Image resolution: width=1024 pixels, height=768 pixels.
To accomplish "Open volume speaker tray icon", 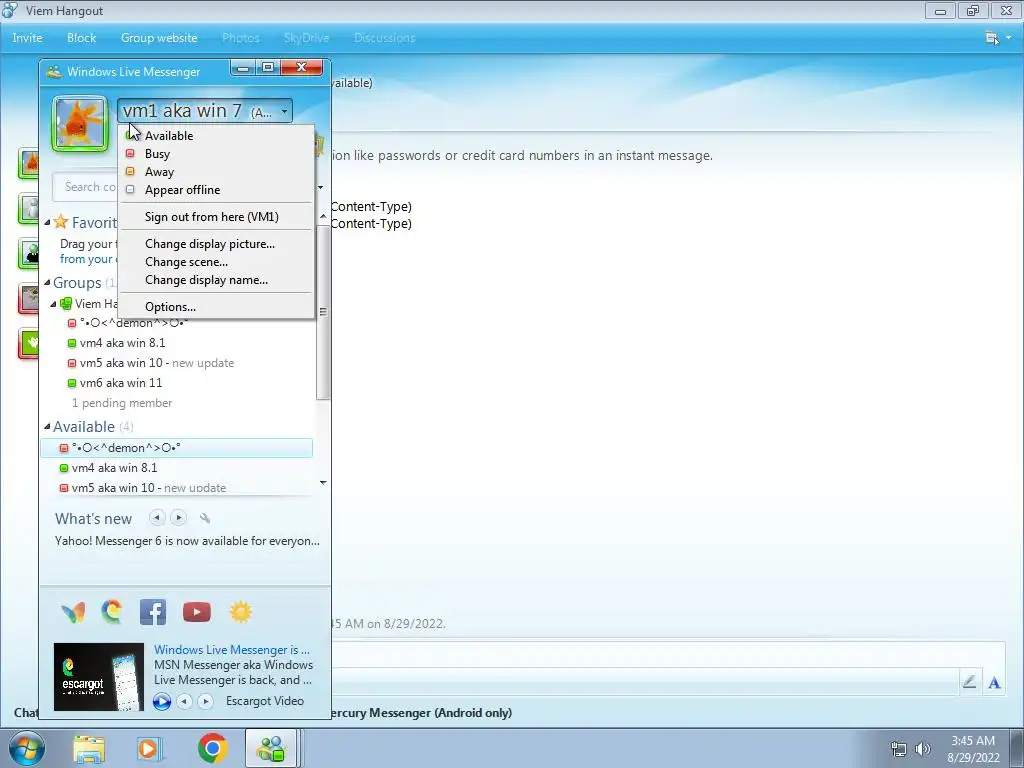I will (x=922, y=749).
